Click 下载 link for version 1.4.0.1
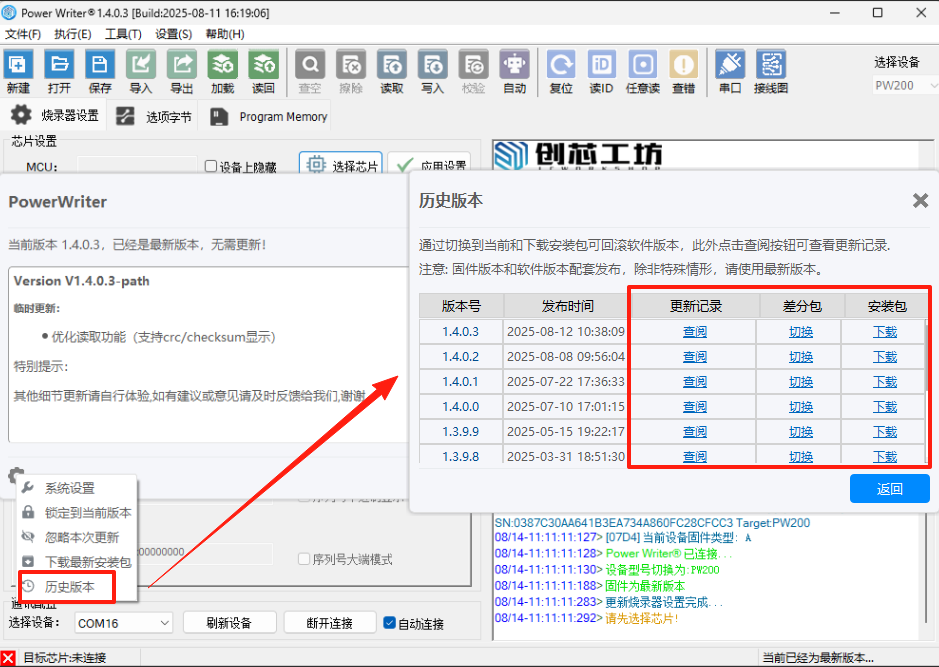This screenshot has width=939, height=667. [x=885, y=382]
